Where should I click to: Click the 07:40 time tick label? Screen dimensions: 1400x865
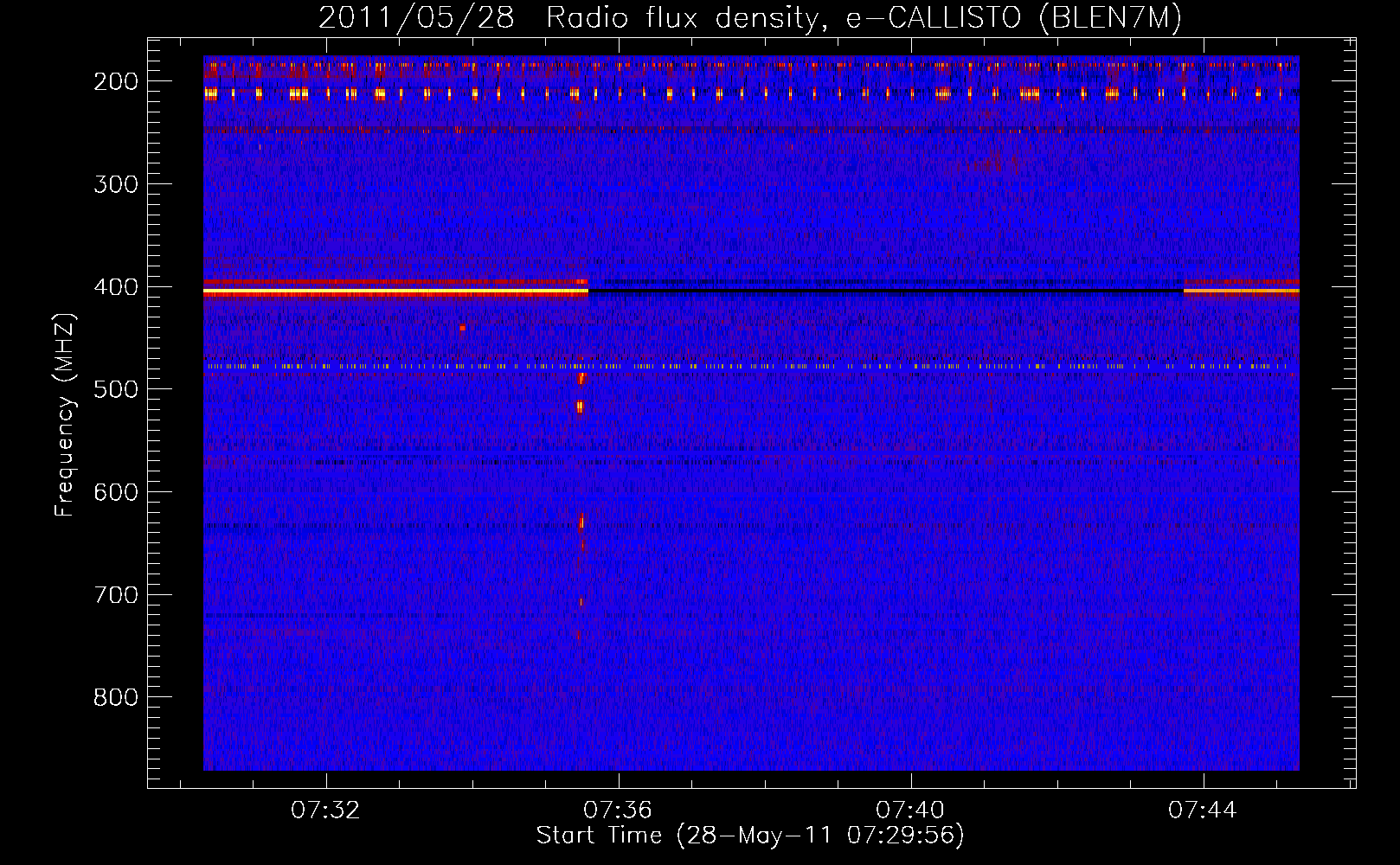pyautogui.click(x=910, y=811)
